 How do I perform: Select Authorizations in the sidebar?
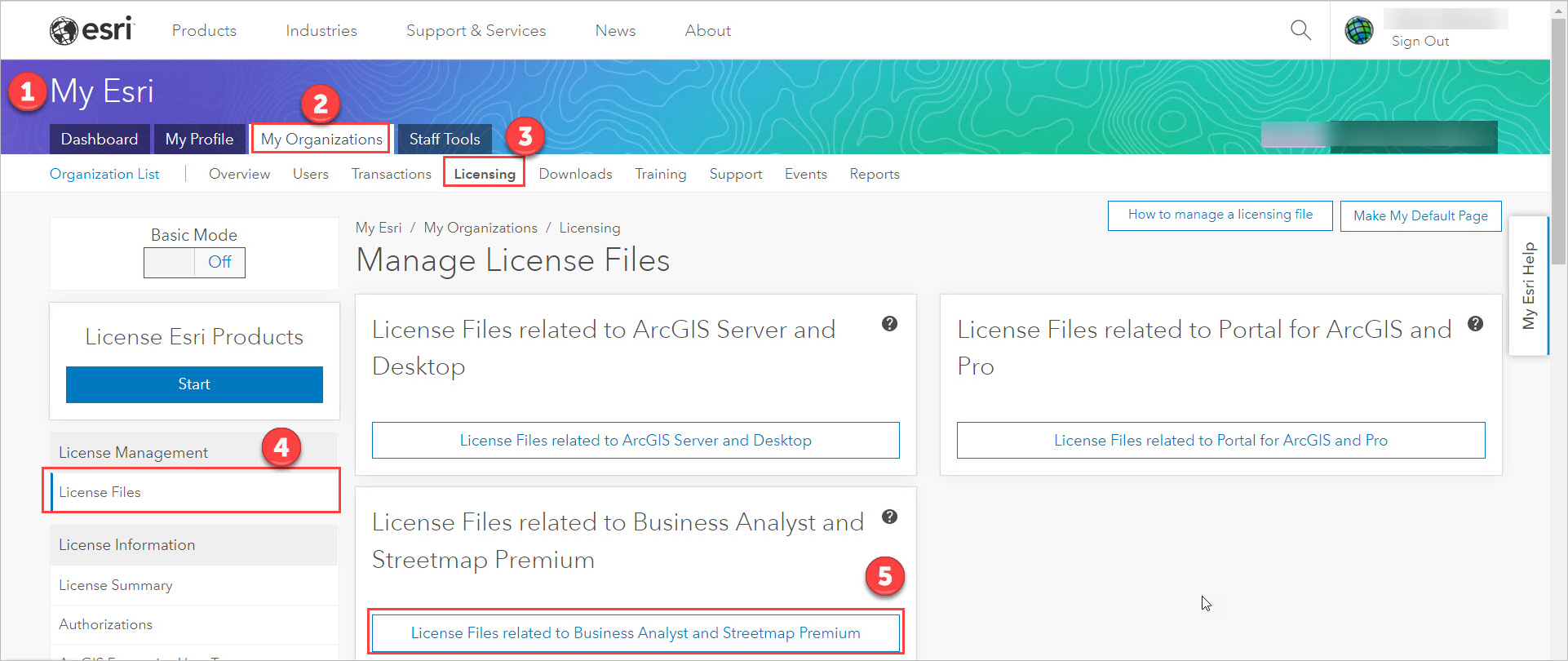click(194, 624)
